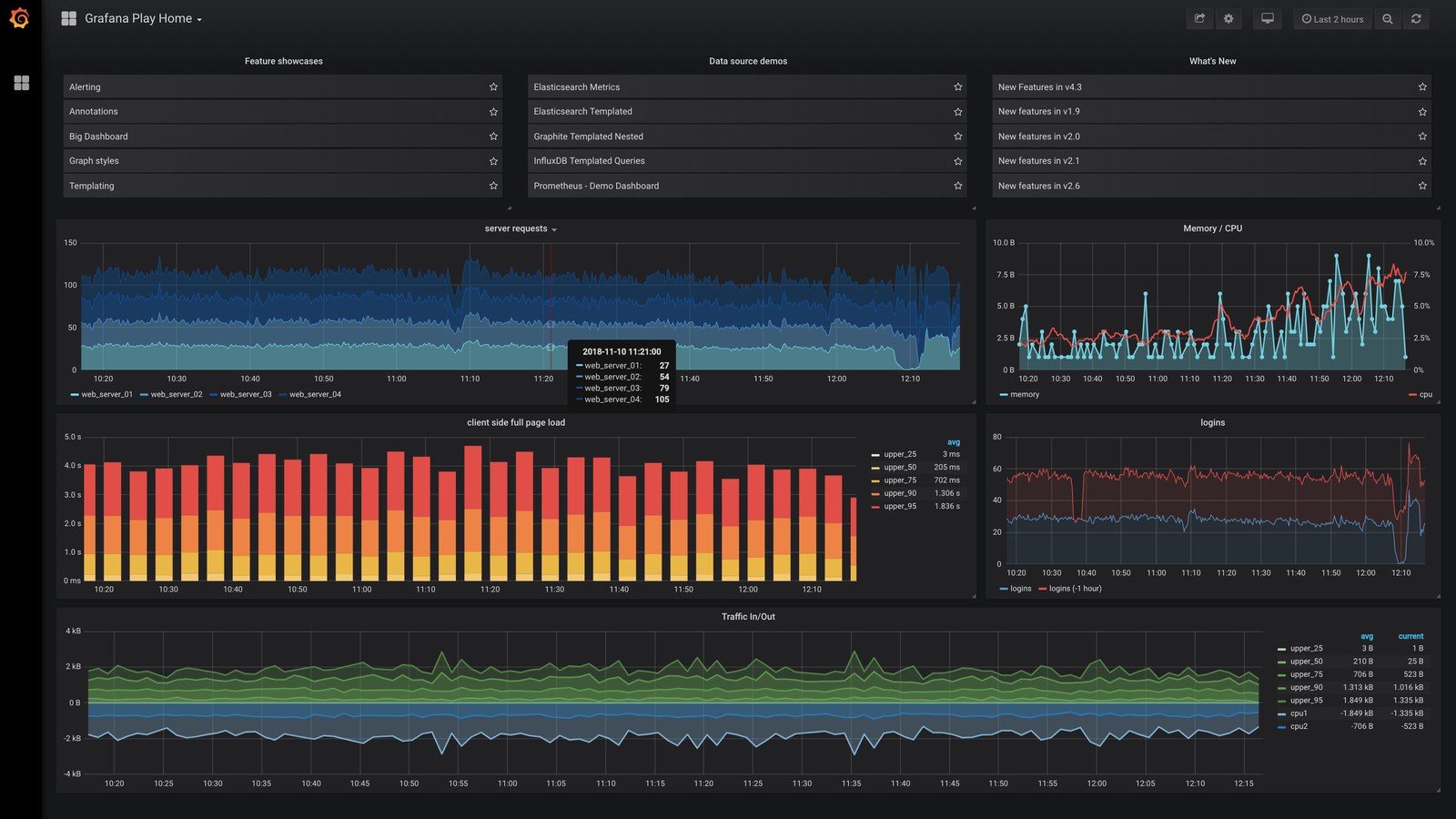The height and width of the screenshot is (819, 1456).
Task: Star New features in v2.1
Action: 1422,161
